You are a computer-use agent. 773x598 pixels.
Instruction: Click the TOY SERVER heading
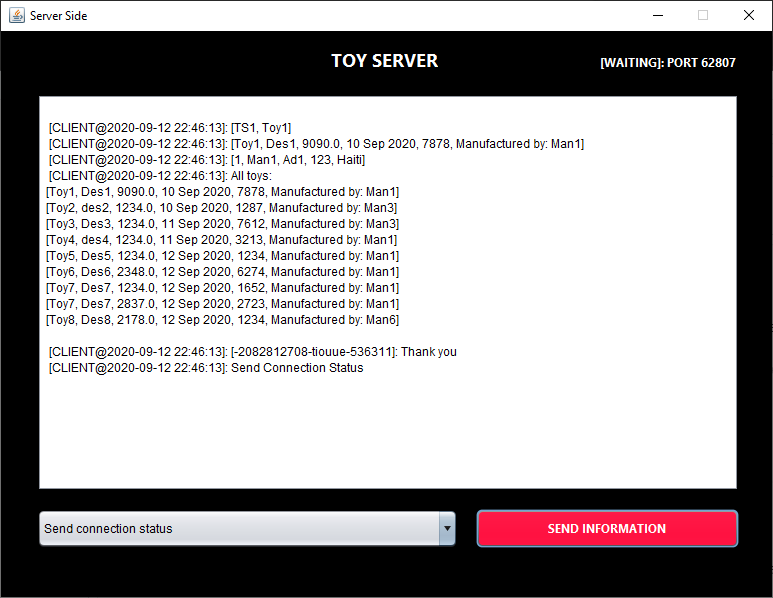[x=385, y=61]
